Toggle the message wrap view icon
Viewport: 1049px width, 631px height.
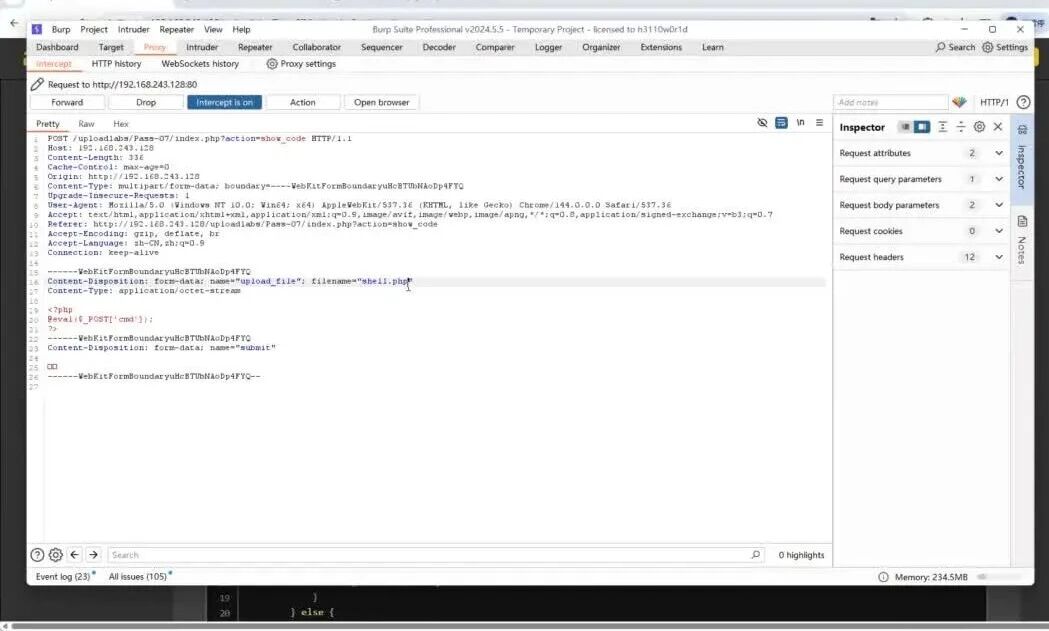(781, 122)
